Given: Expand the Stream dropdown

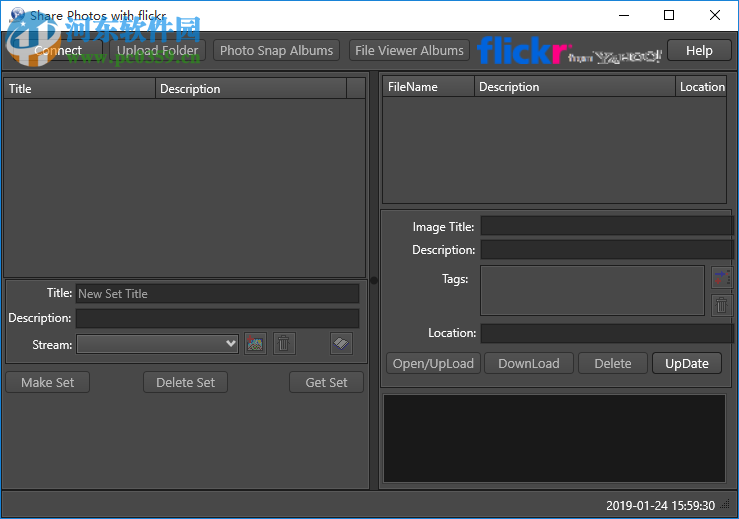Looking at the screenshot, I should [157, 344].
